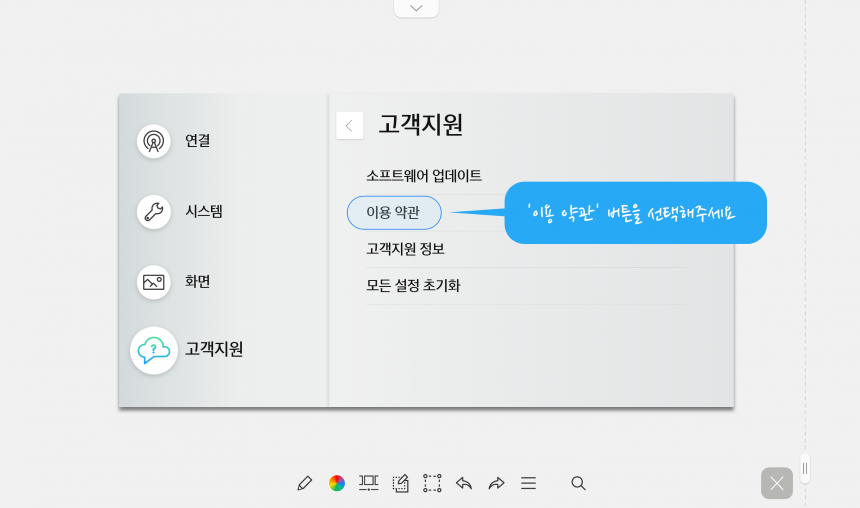Select the 고객지원 sidebar label
The height and width of the screenshot is (508, 860).
pos(214,349)
